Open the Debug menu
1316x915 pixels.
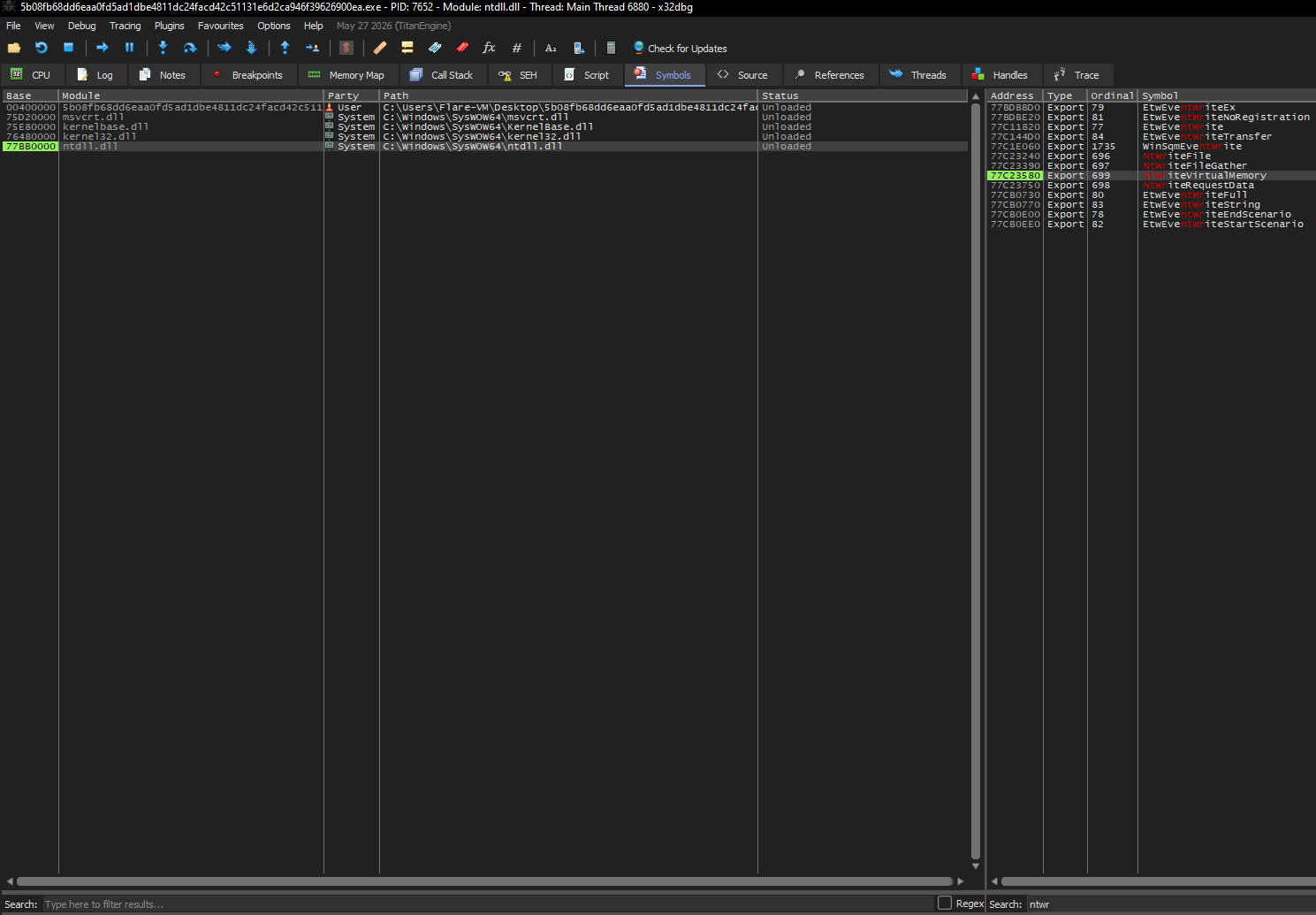click(x=81, y=26)
